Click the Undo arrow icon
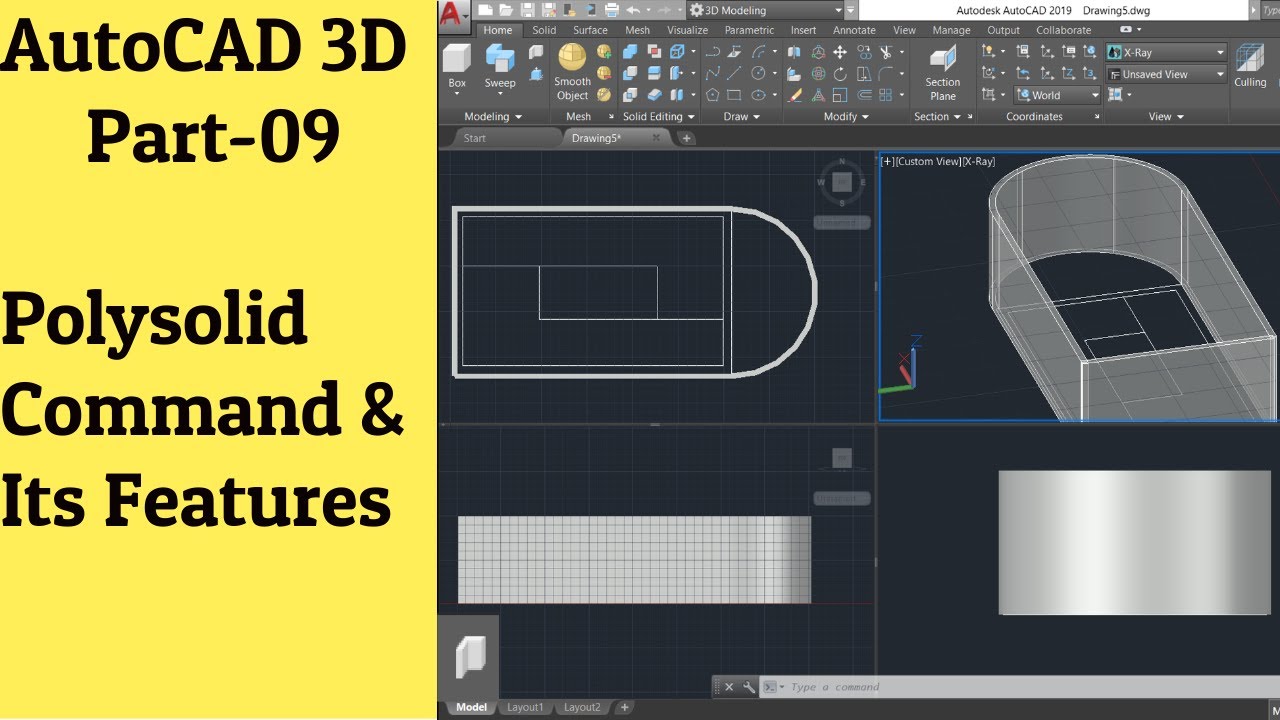This screenshot has height=720, width=1280. tap(633, 10)
